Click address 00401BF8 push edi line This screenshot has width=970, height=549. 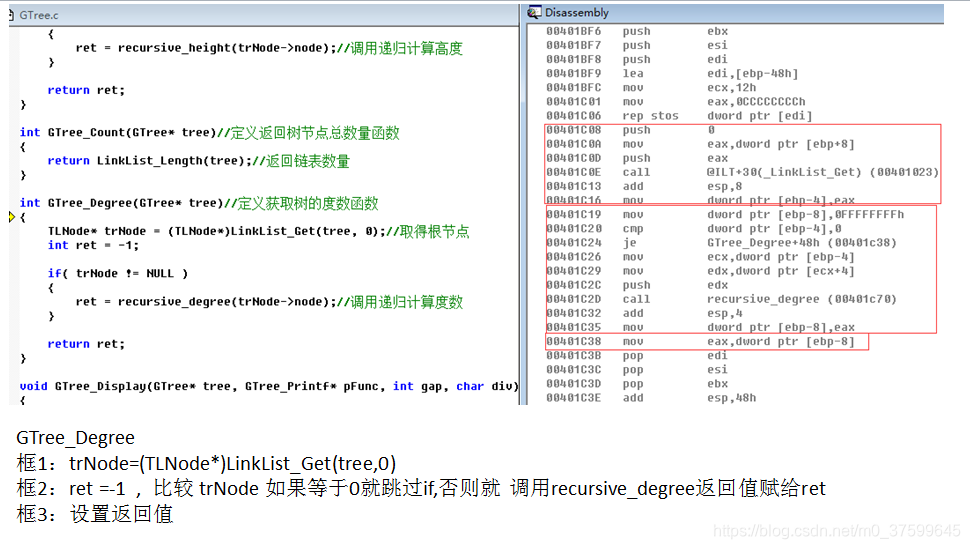click(x=637, y=59)
